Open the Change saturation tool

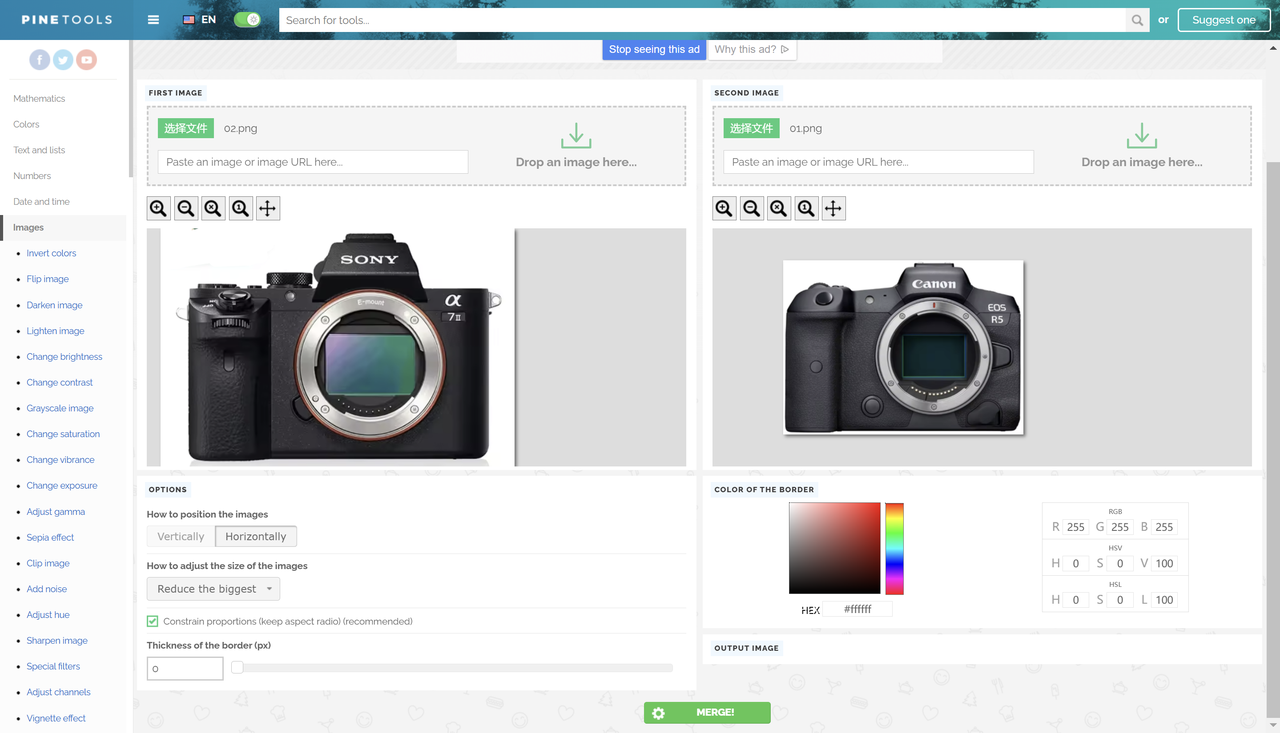pos(63,434)
